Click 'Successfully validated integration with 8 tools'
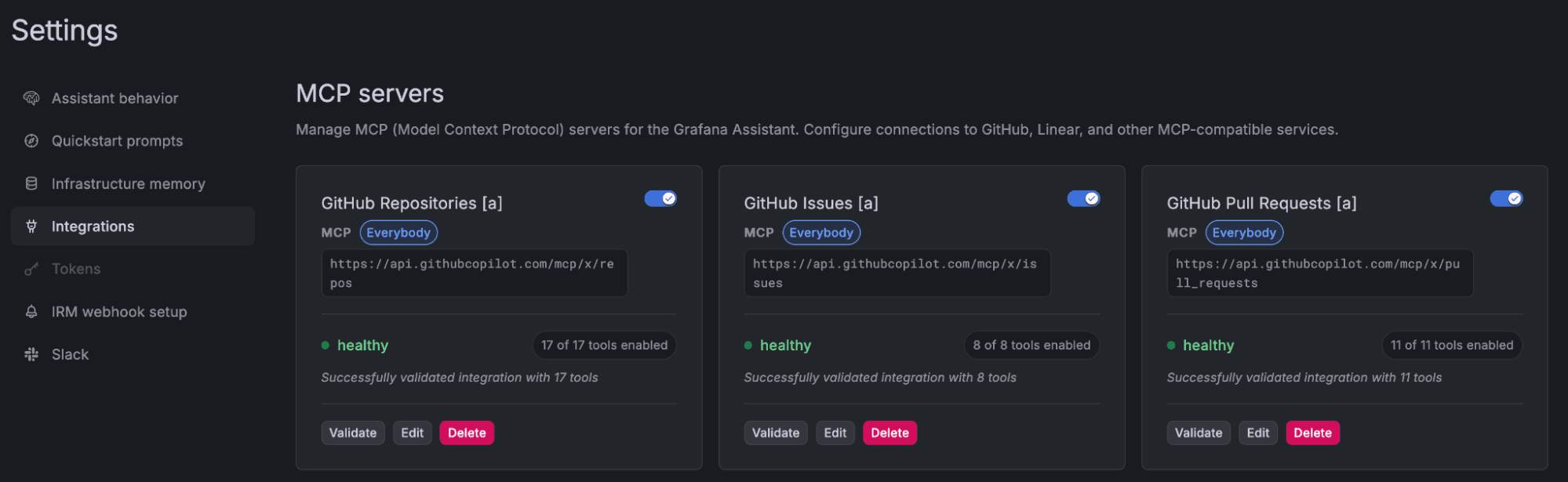Viewport: 1568px width, 482px height. click(x=880, y=378)
